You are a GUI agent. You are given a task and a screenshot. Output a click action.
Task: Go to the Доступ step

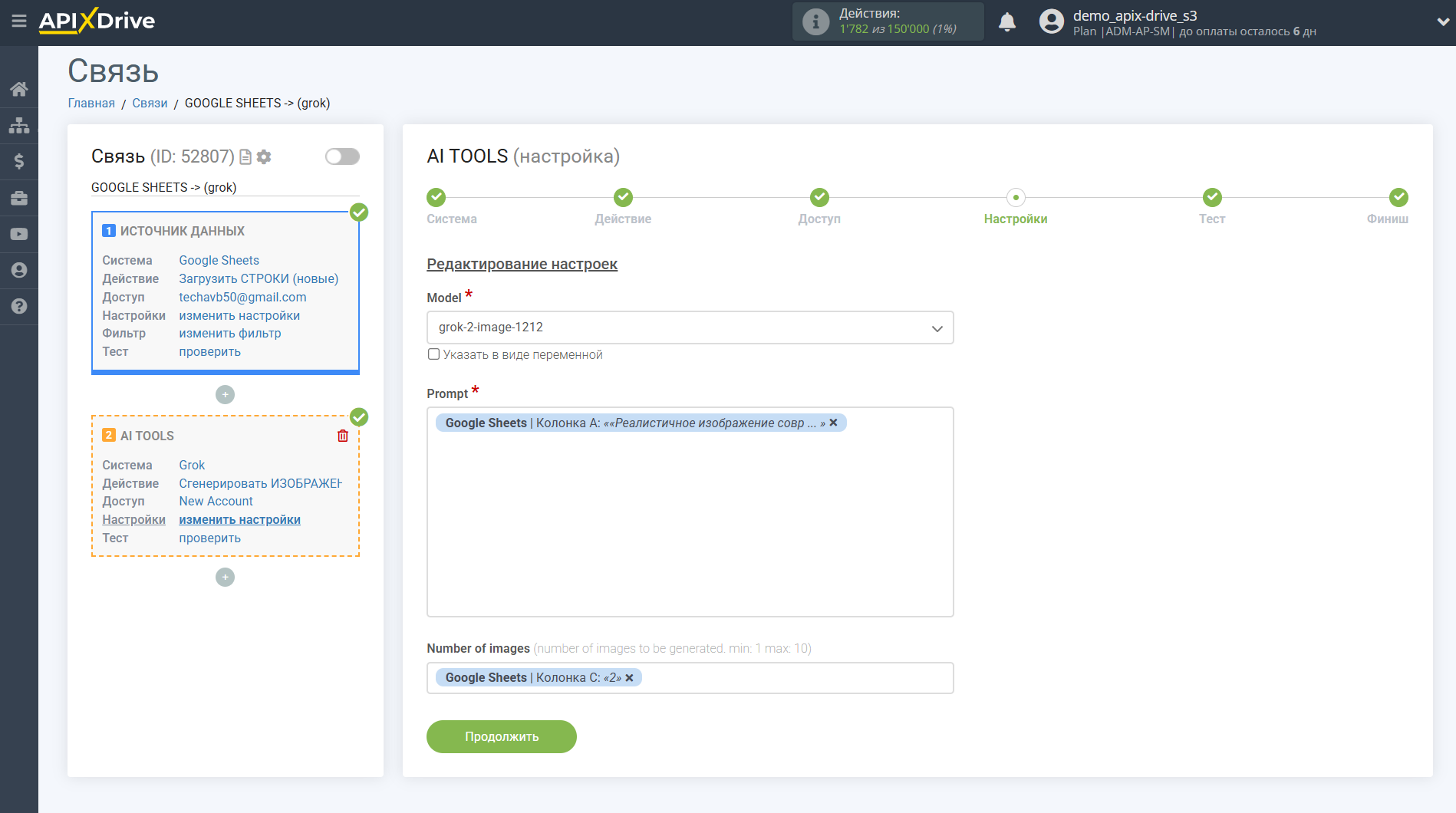coord(819,198)
